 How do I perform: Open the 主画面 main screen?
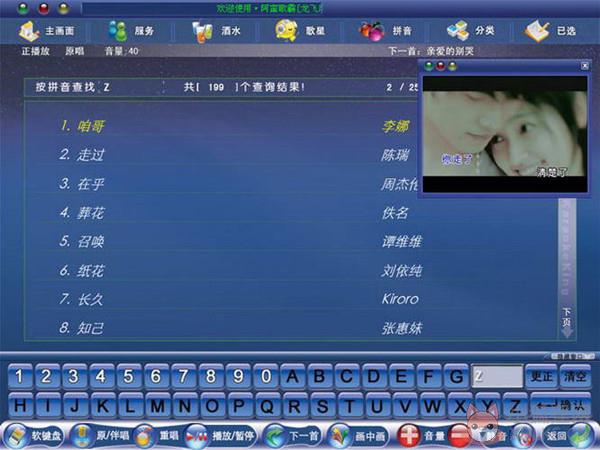pyautogui.click(x=46, y=31)
